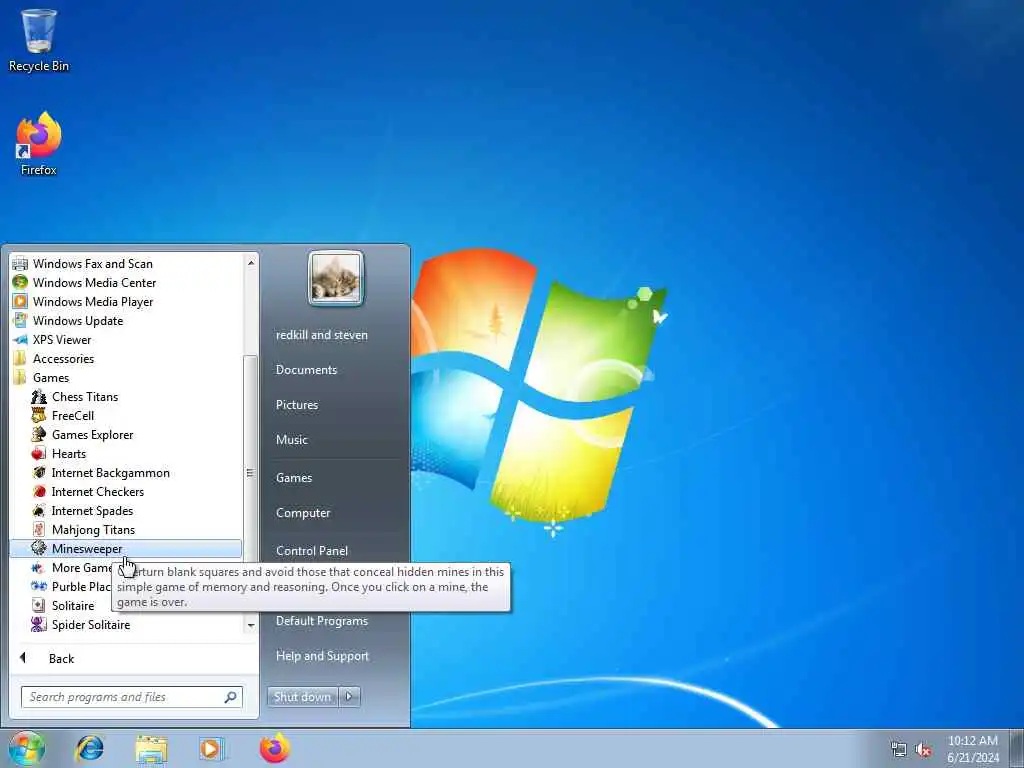
Task: Open Default Programs
Action: [322, 621]
